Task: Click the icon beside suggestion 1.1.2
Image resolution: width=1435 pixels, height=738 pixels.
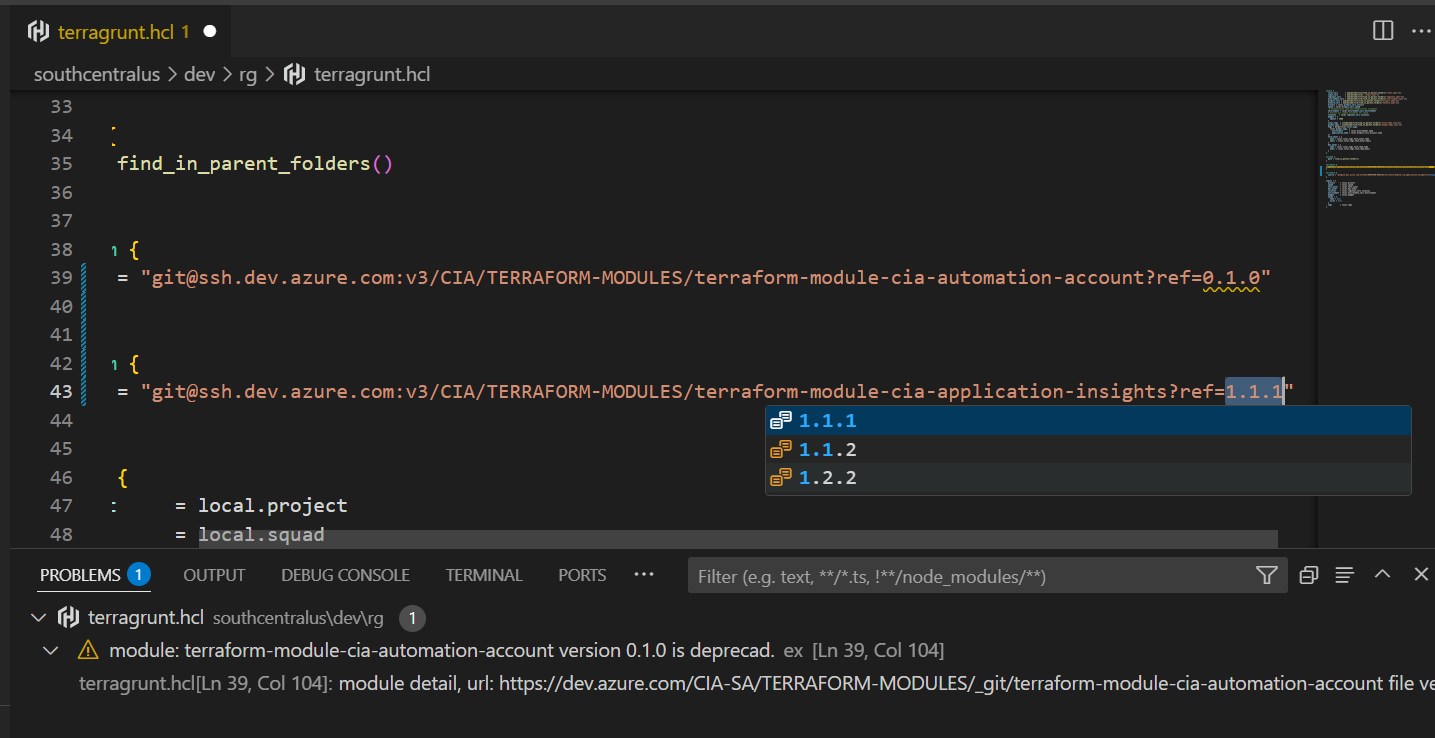Action: (782, 449)
